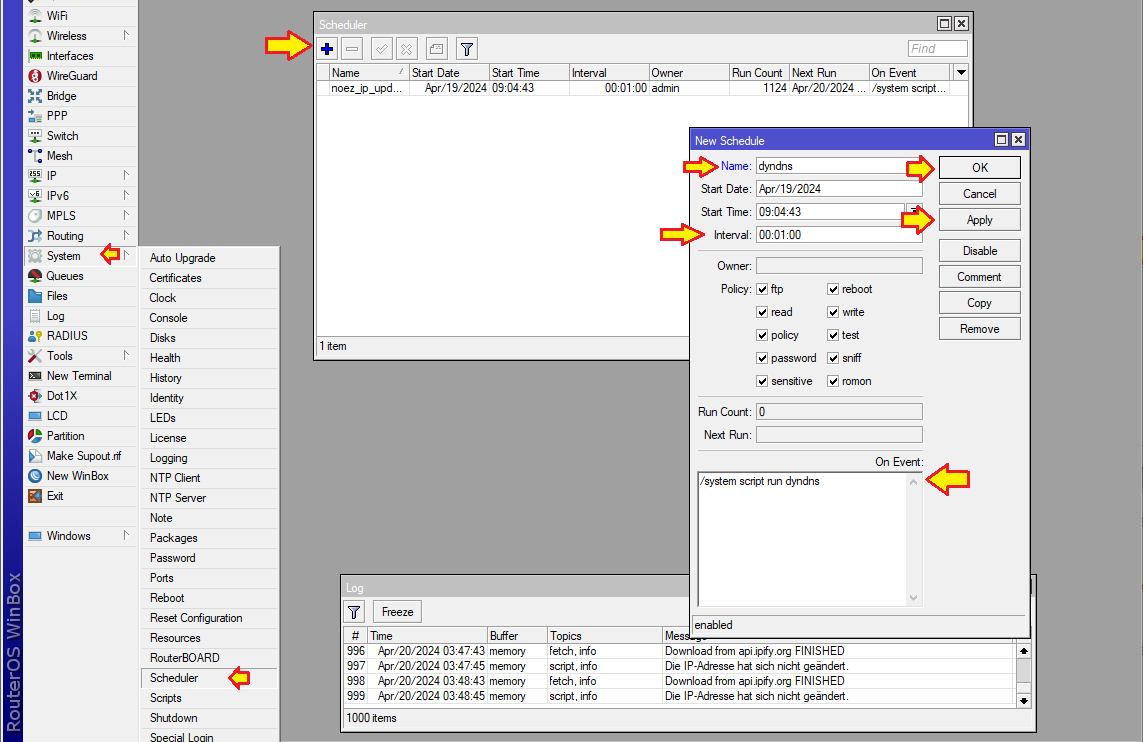1143x742 pixels.
Task: Select Scripts in the System submenu
Action: pos(166,698)
